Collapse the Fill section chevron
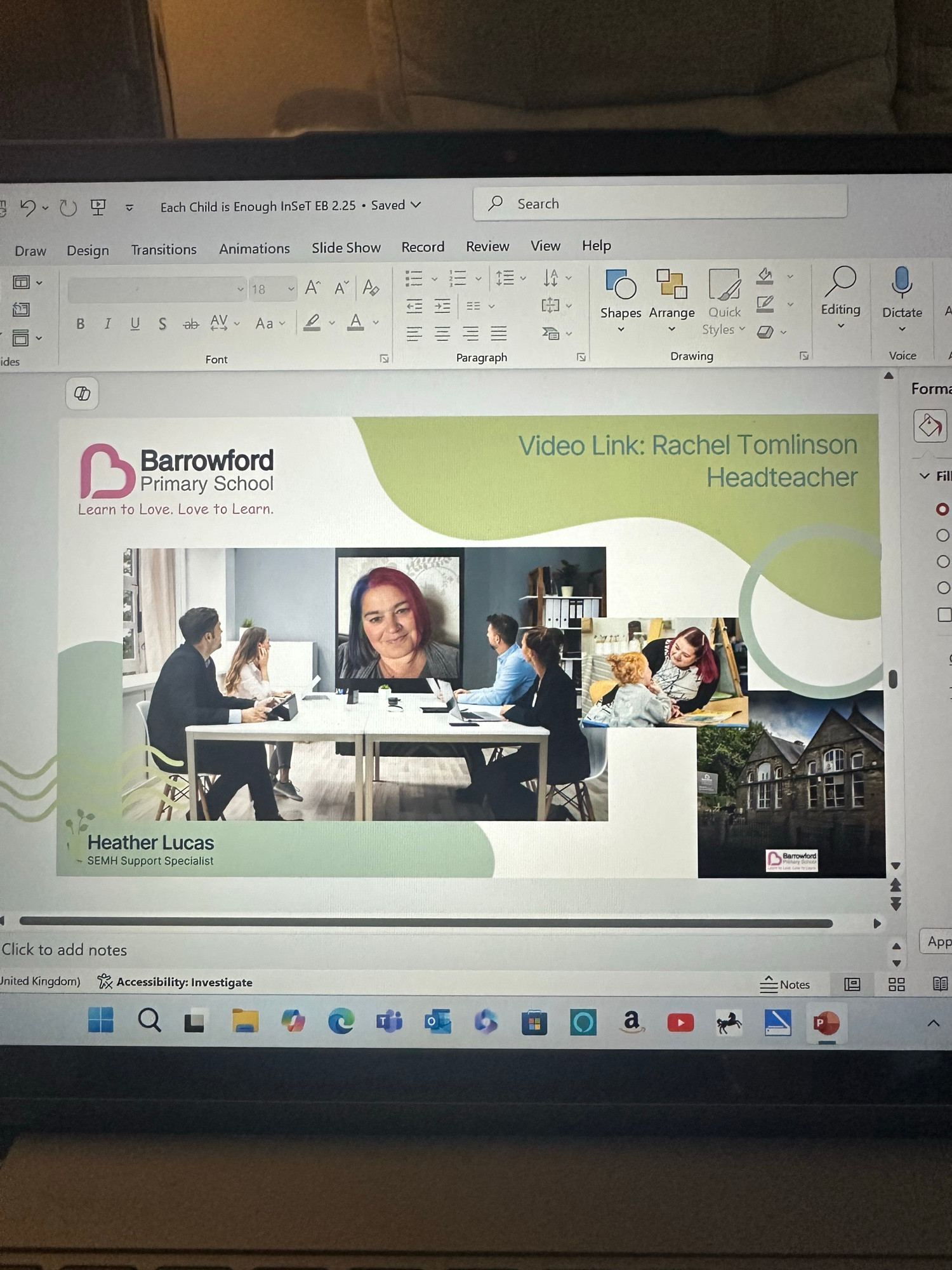 click(x=925, y=476)
